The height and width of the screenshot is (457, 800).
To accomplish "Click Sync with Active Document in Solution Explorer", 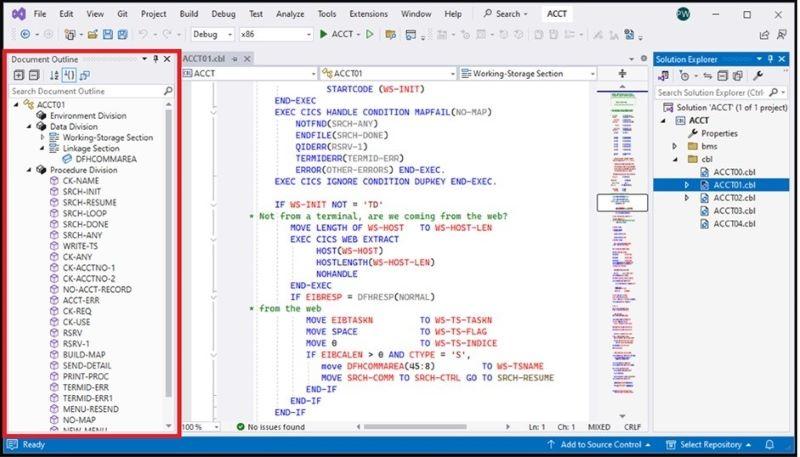I will click(708, 76).
